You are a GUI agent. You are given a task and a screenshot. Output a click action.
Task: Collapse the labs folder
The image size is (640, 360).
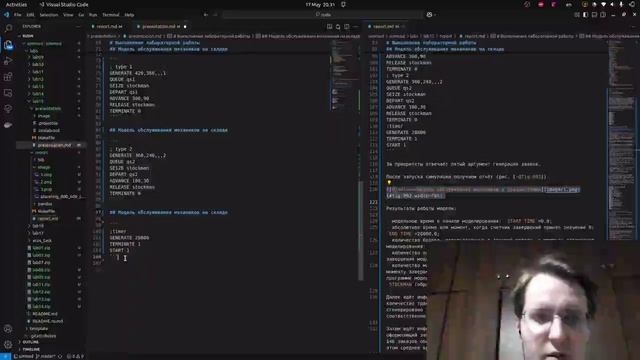[x=34, y=51]
